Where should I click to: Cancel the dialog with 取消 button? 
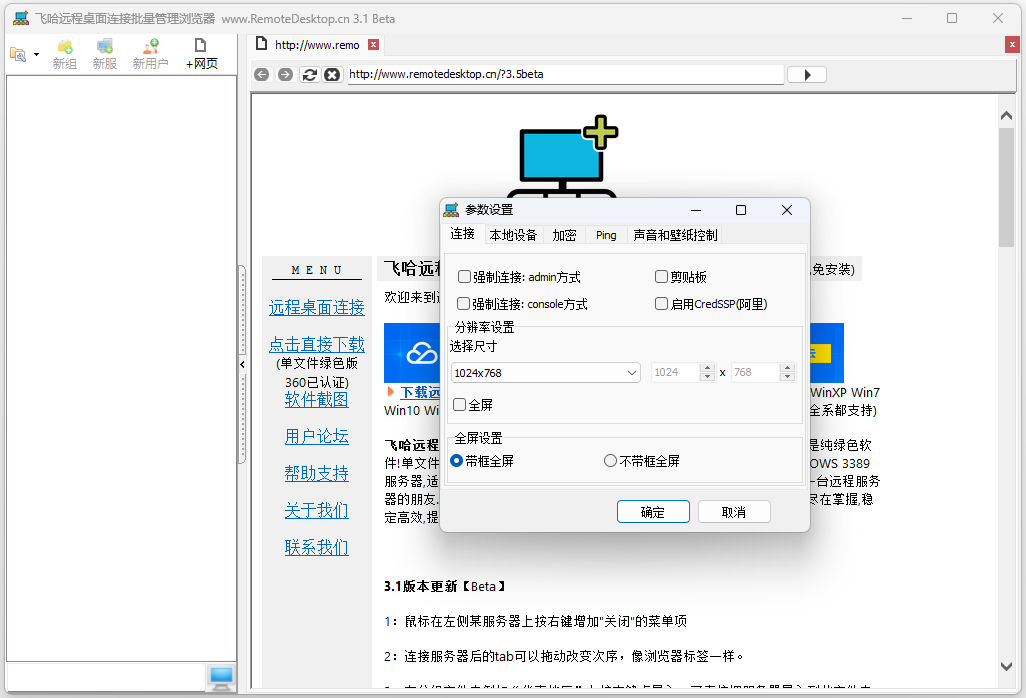coord(734,512)
